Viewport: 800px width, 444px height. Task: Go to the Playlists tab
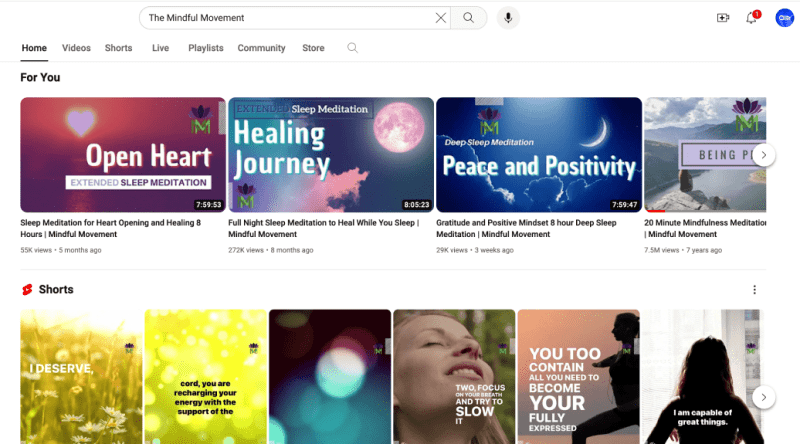(x=206, y=48)
